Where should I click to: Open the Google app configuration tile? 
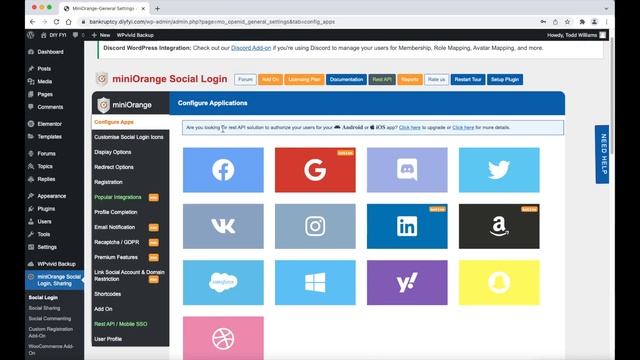(315, 170)
